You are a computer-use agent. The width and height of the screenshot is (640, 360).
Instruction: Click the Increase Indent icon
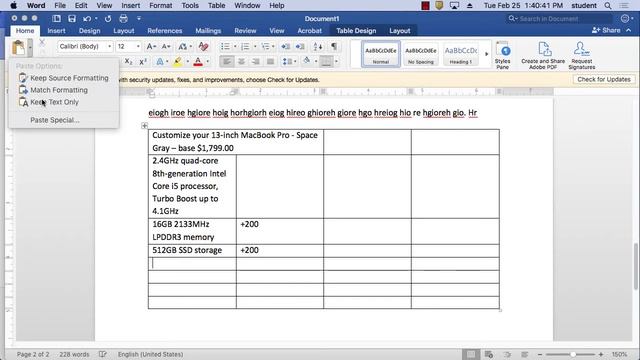point(300,47)
